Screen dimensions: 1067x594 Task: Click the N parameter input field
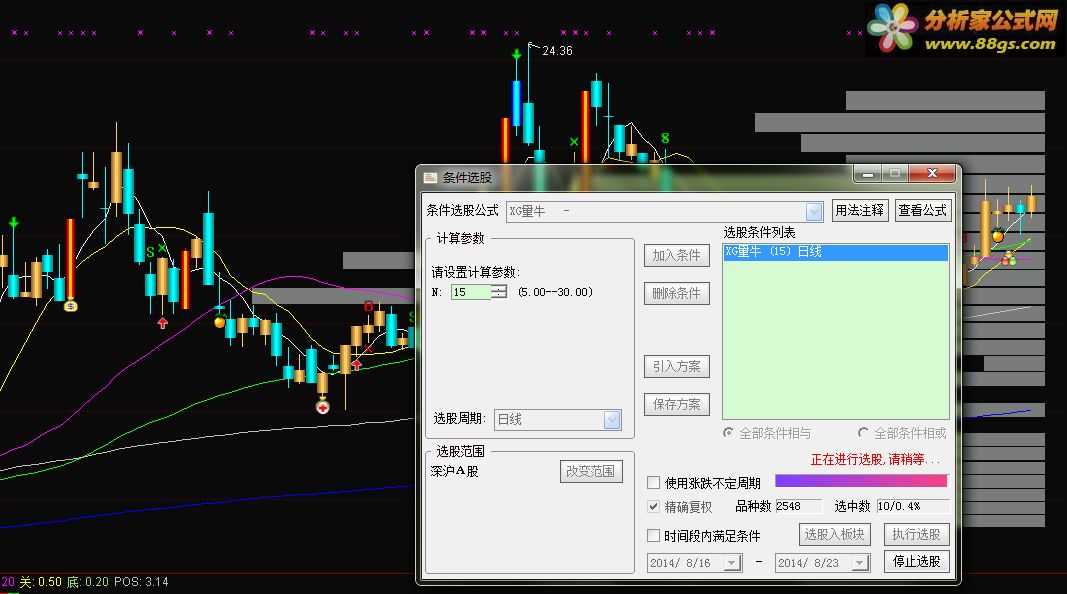point(471,292)
